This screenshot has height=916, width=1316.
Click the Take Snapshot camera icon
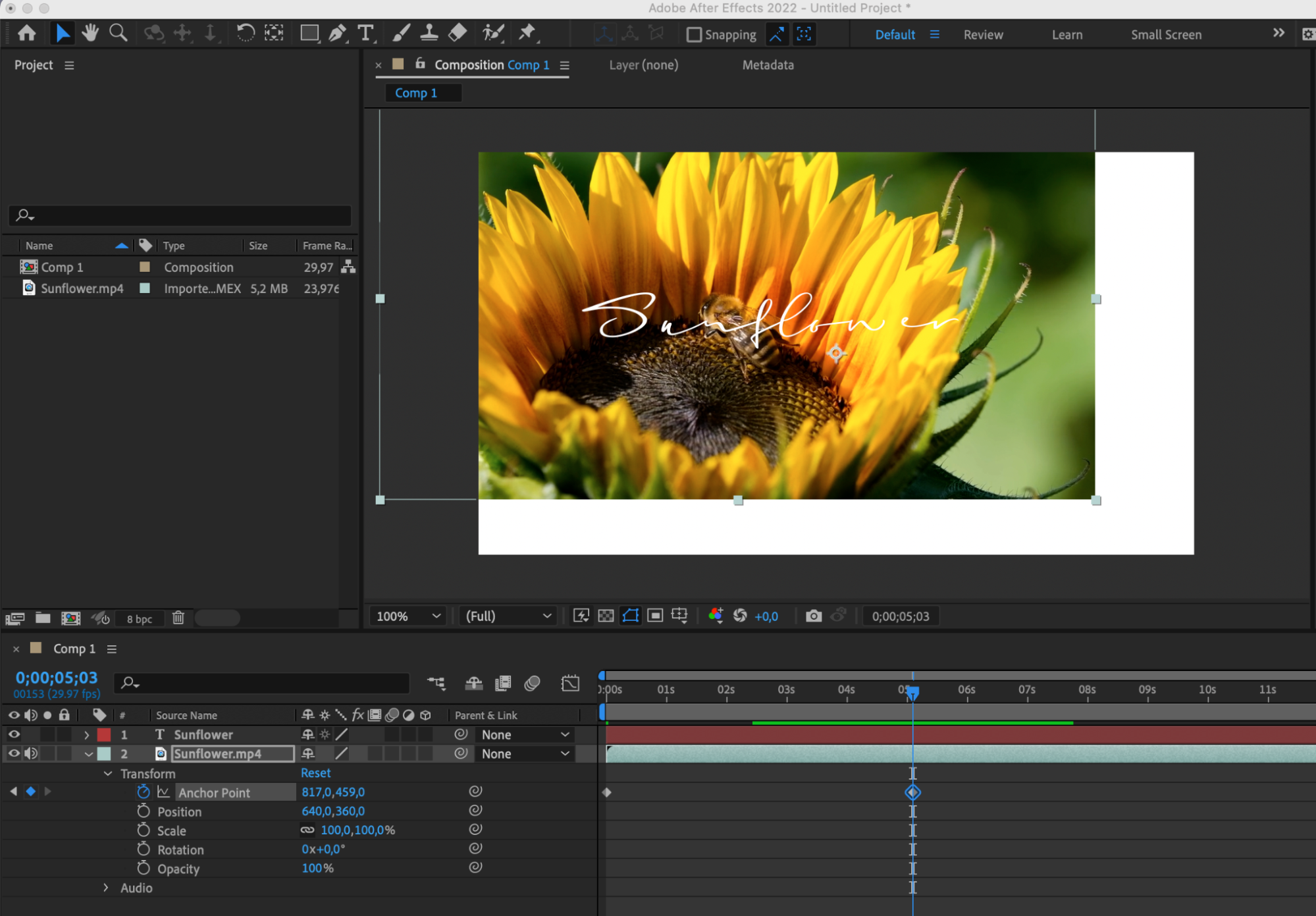[x=814, y=616]
